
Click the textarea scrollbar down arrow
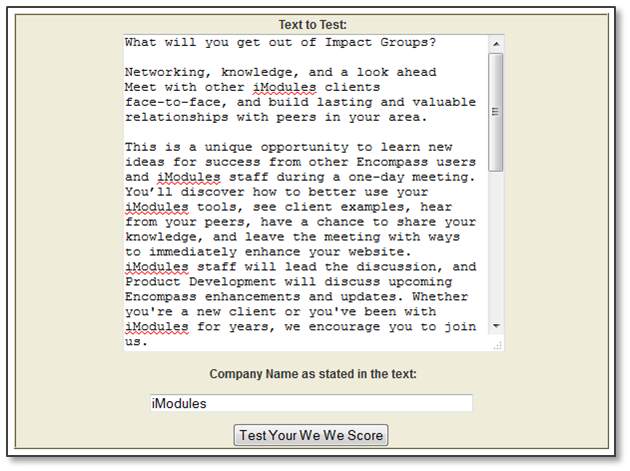coord(496,326)
